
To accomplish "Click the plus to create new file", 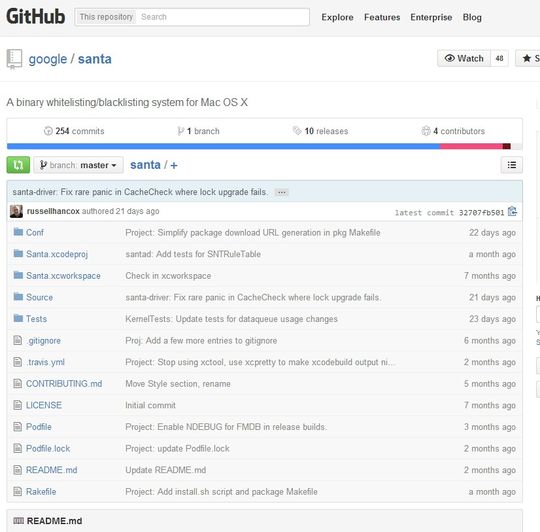I will pos(174,165).
